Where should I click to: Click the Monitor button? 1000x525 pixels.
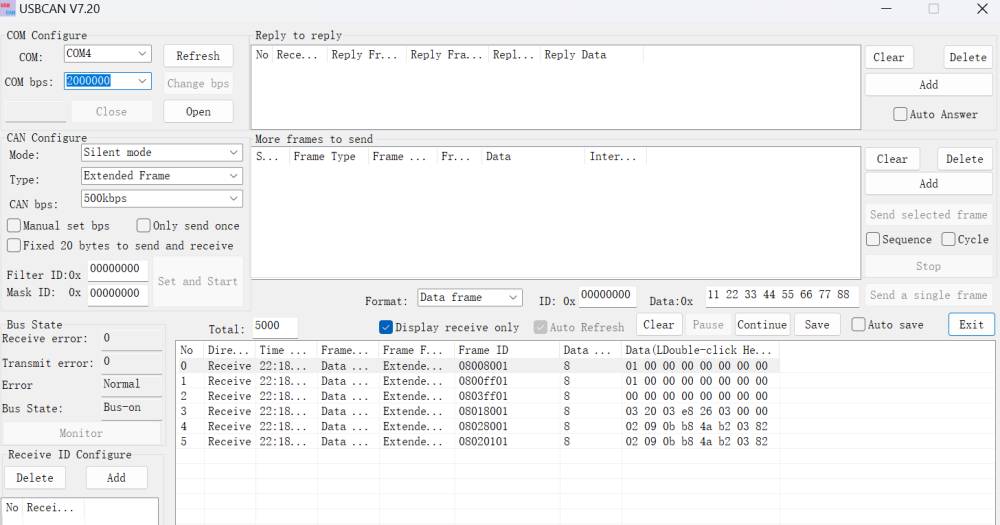click(81, 433)
